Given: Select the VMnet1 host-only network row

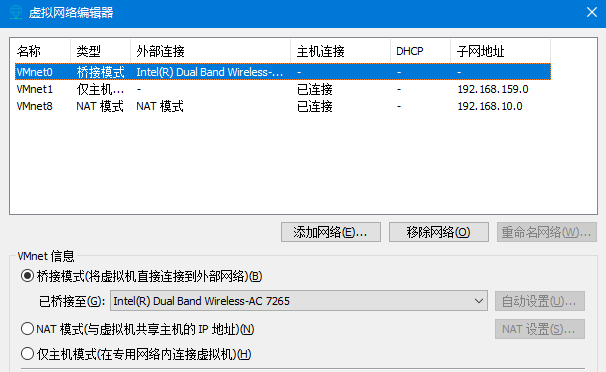Looking at the screenshot, I should tap(283, 89).
